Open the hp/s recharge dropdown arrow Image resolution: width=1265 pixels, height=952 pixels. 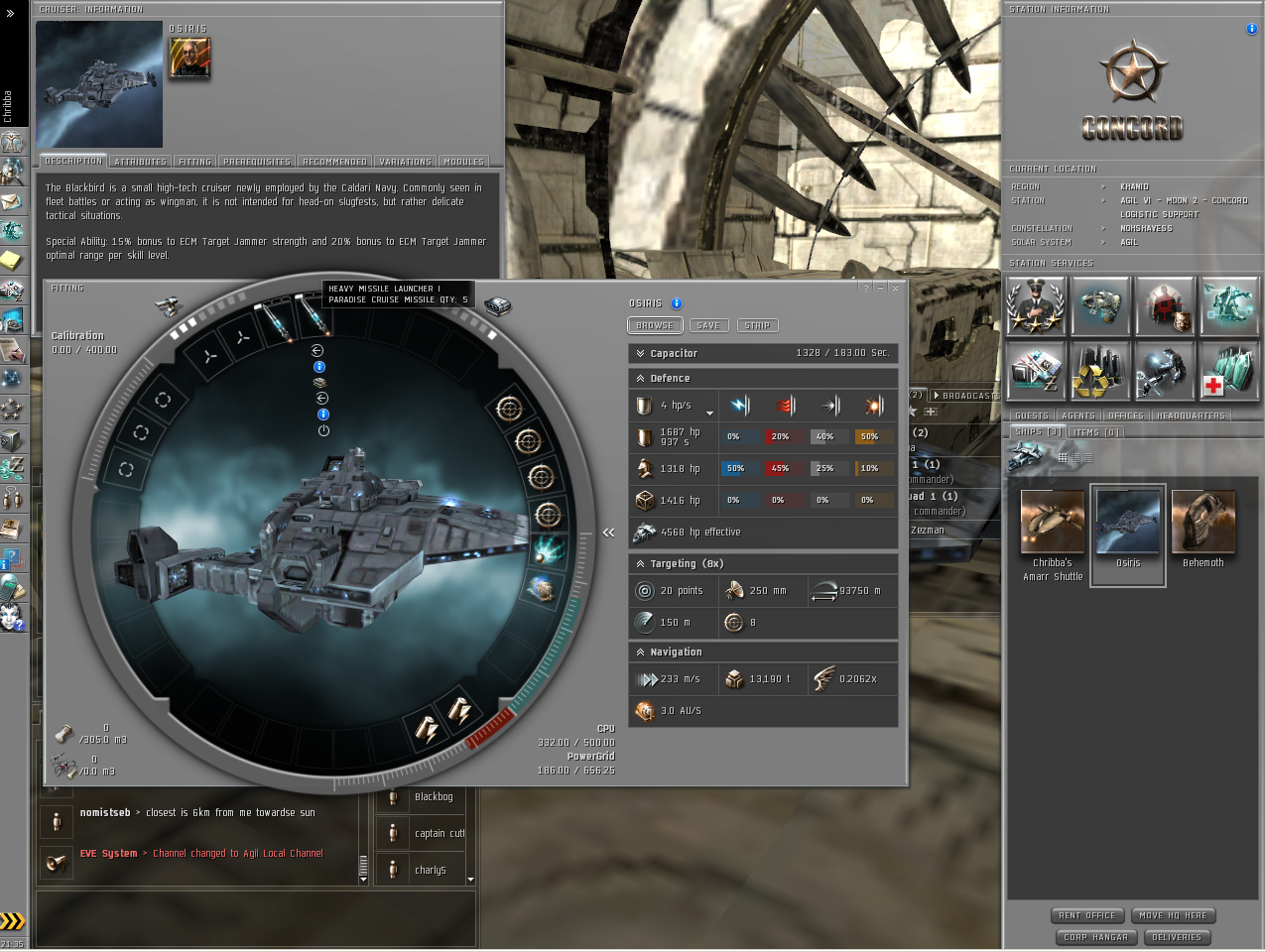[709, 412]
